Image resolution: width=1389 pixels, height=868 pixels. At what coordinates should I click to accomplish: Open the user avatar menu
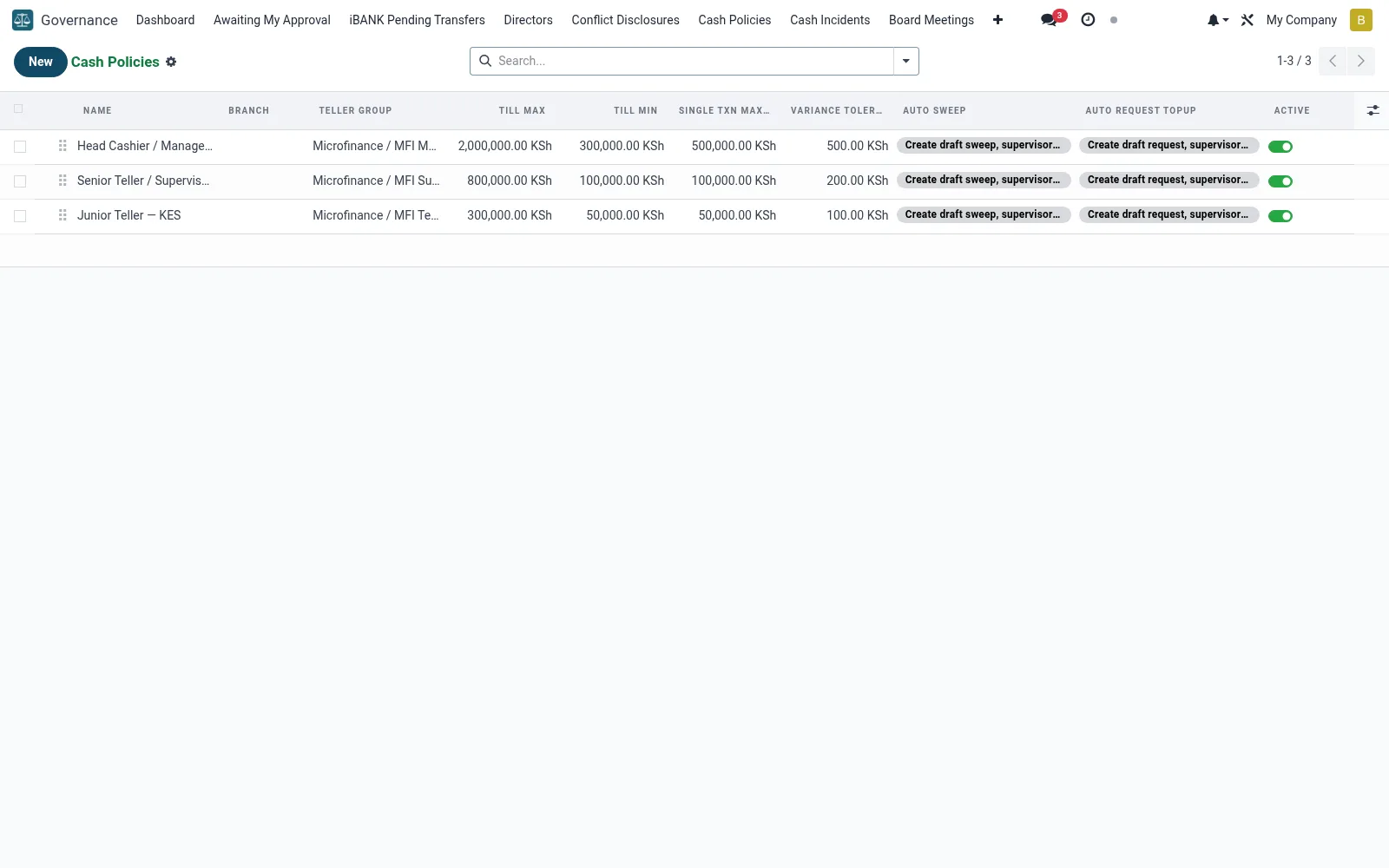click(x=1360, y=20)
